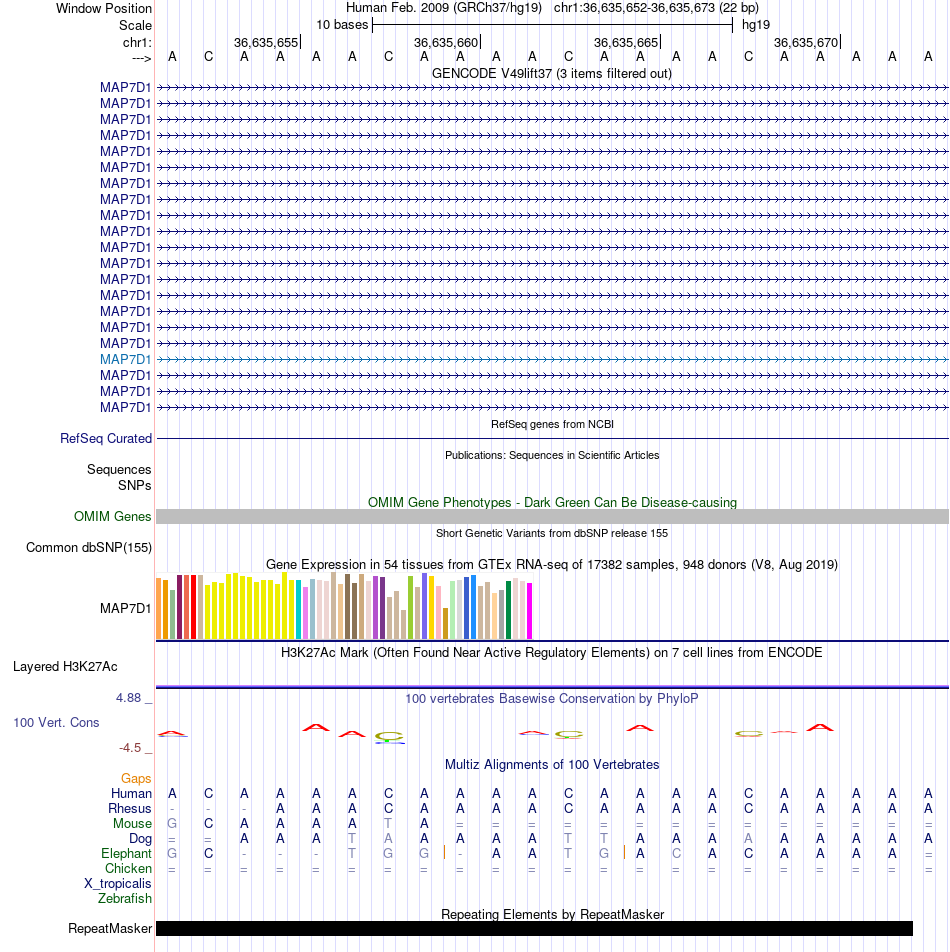Click the 'Chicken' alignment row label
950x952 pixels.
point(128,869)
